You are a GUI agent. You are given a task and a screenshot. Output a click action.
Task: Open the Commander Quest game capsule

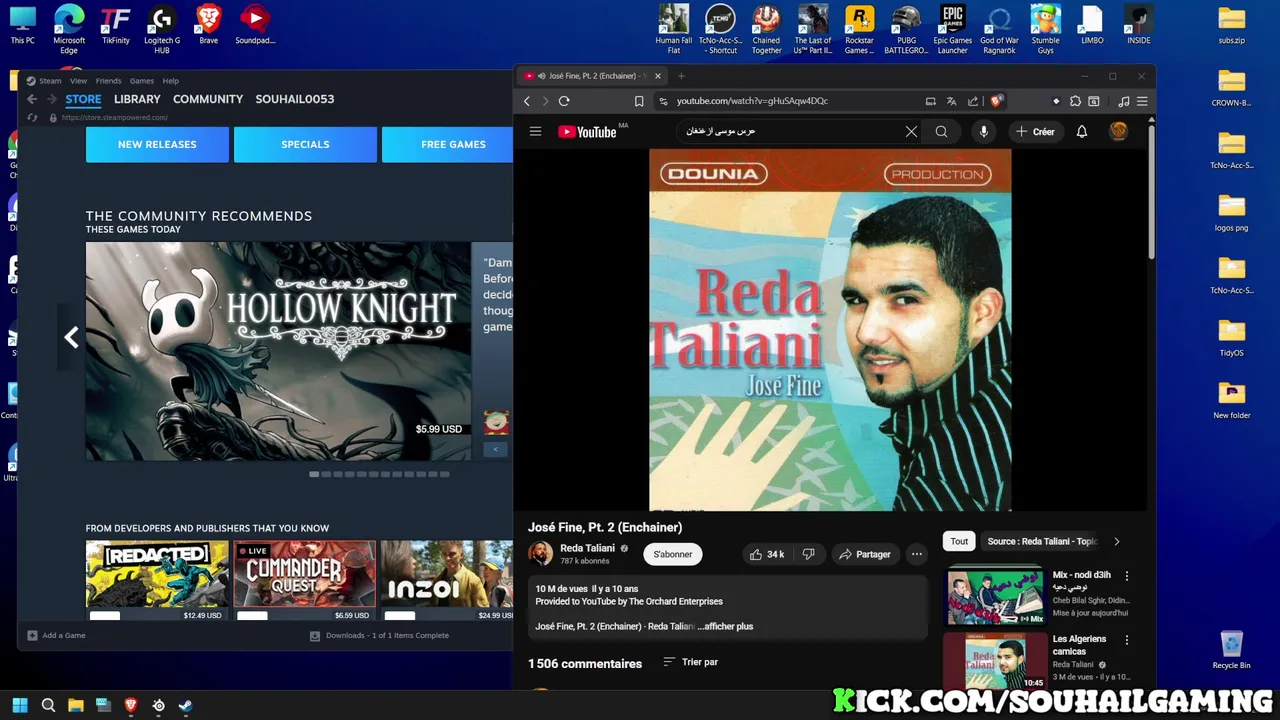coord(305,580)
